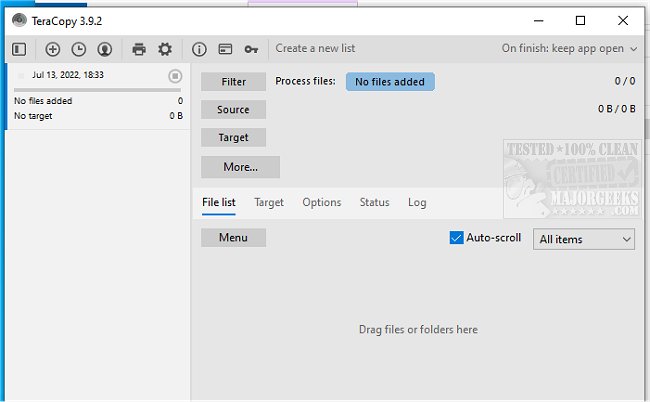The width and height of the screenshot is (650, 402).
Task: Open the history clock icon
Action: 78,49
